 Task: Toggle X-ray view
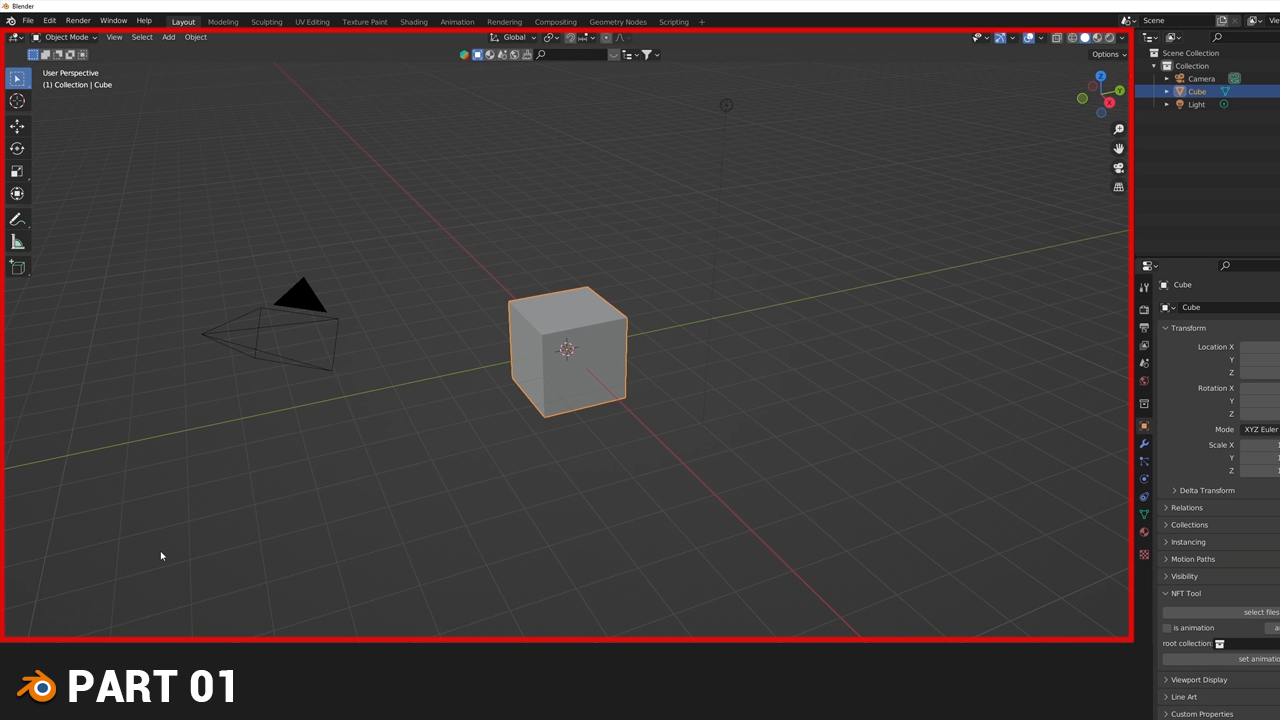1056,38
